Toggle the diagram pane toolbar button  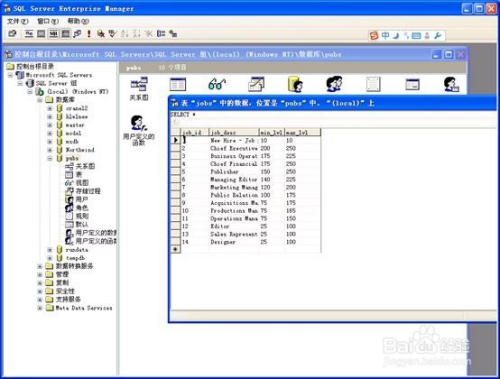[x=29, y=34]
